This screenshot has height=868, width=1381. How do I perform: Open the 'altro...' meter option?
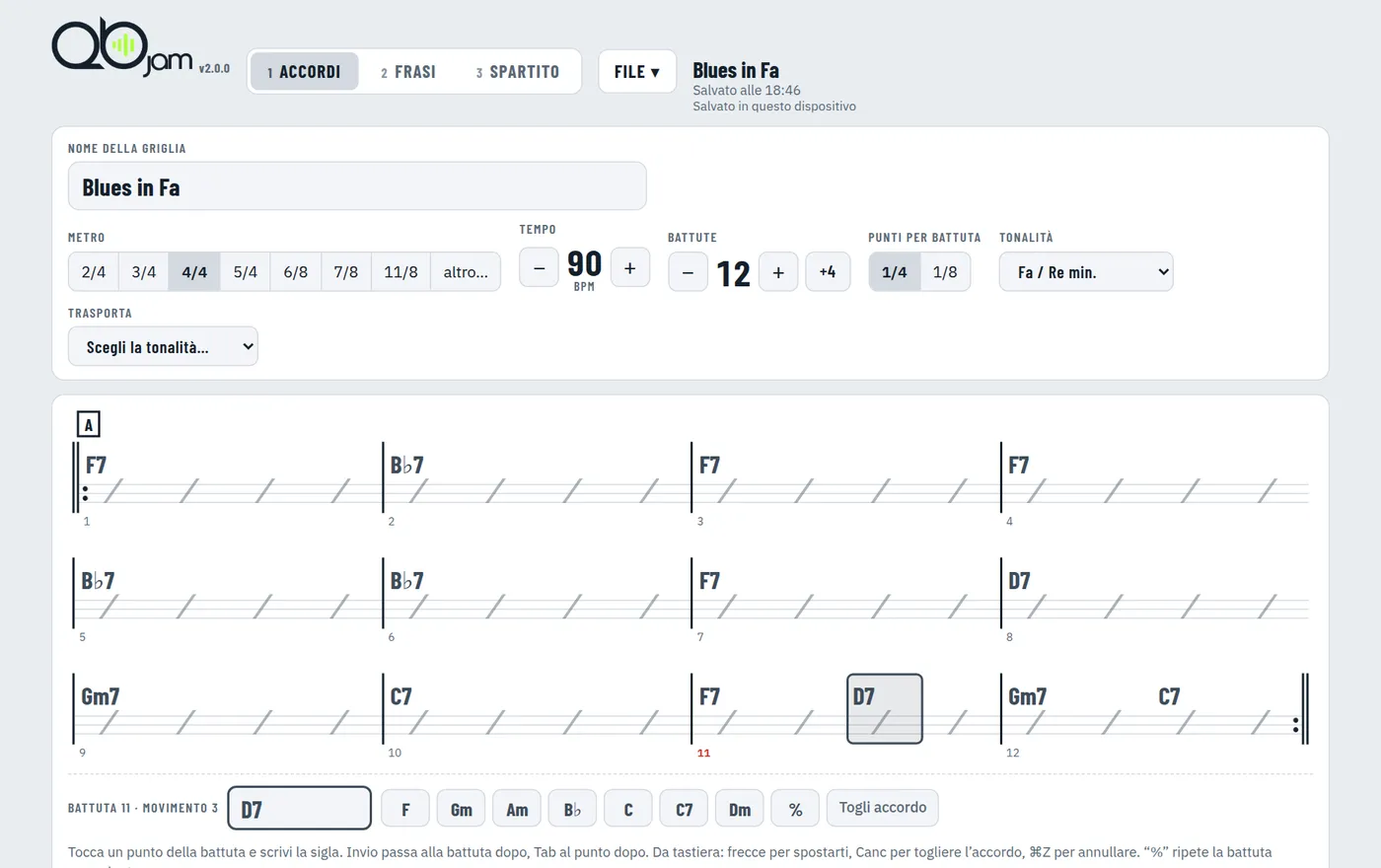coord(466,272)
